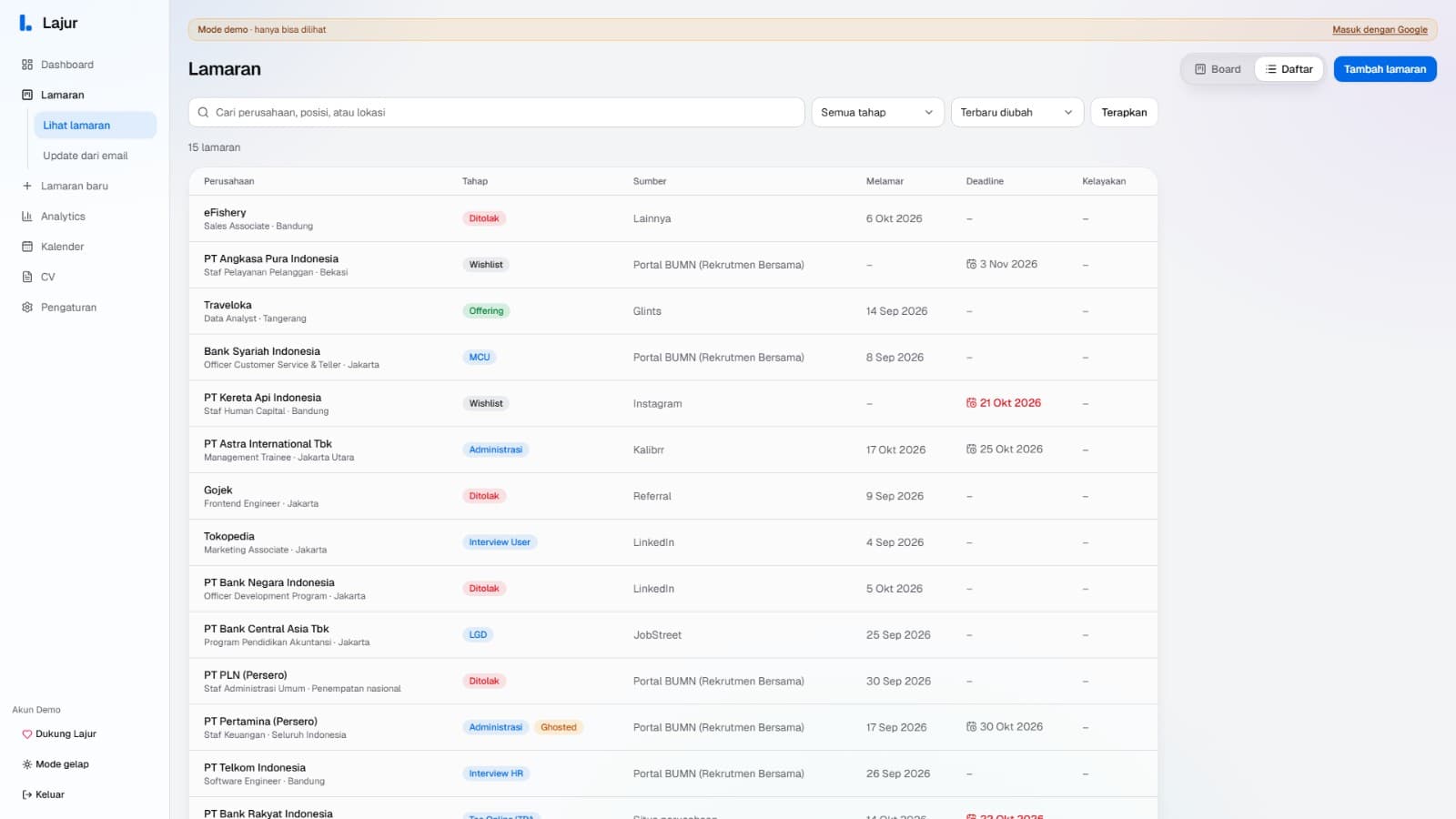Screen dimensions: 1456x819
Task: Click the Lamaran sidebar icon
Action: pos(27,95)
